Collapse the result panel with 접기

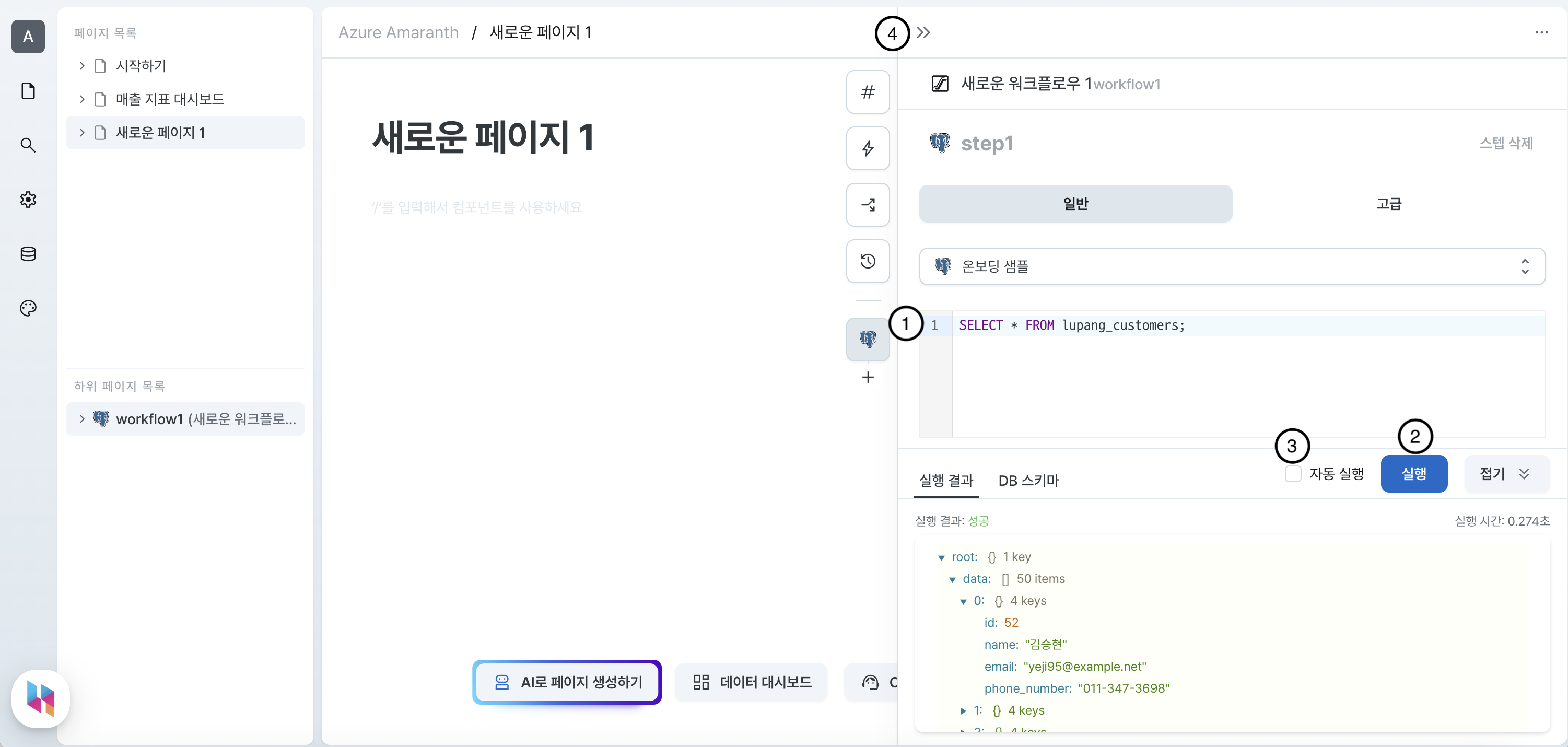1506,474
